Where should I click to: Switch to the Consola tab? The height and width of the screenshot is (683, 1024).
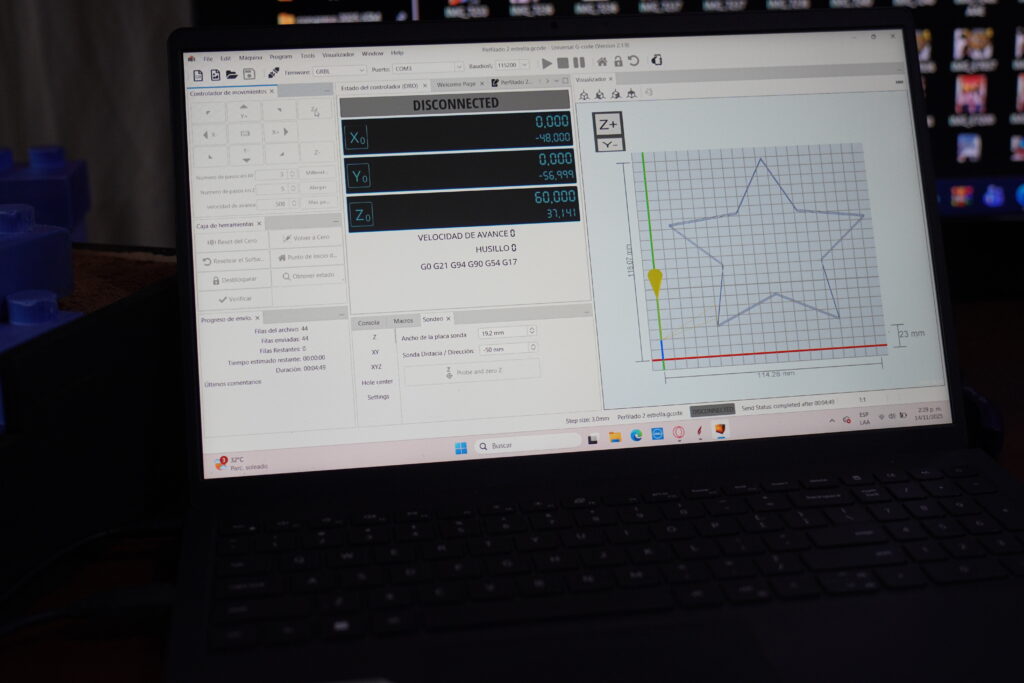pos(368,322)
